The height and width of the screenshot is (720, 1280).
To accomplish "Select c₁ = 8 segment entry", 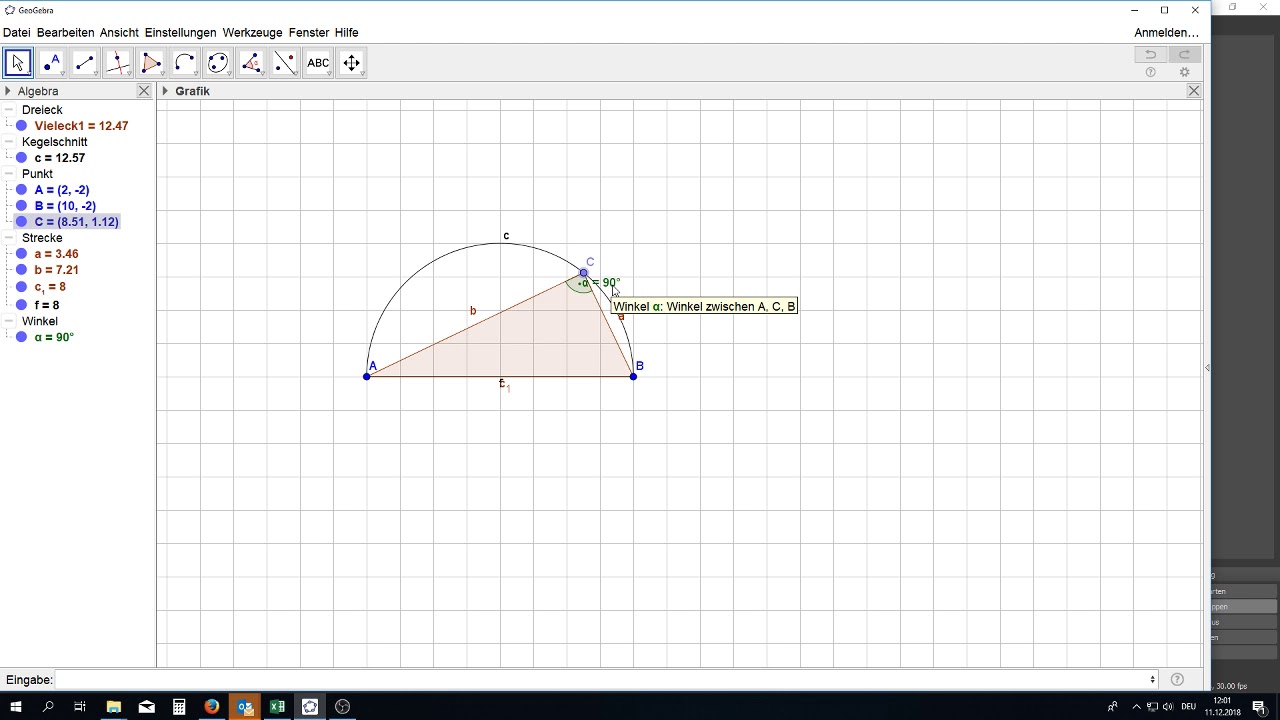I will (50, 287).
